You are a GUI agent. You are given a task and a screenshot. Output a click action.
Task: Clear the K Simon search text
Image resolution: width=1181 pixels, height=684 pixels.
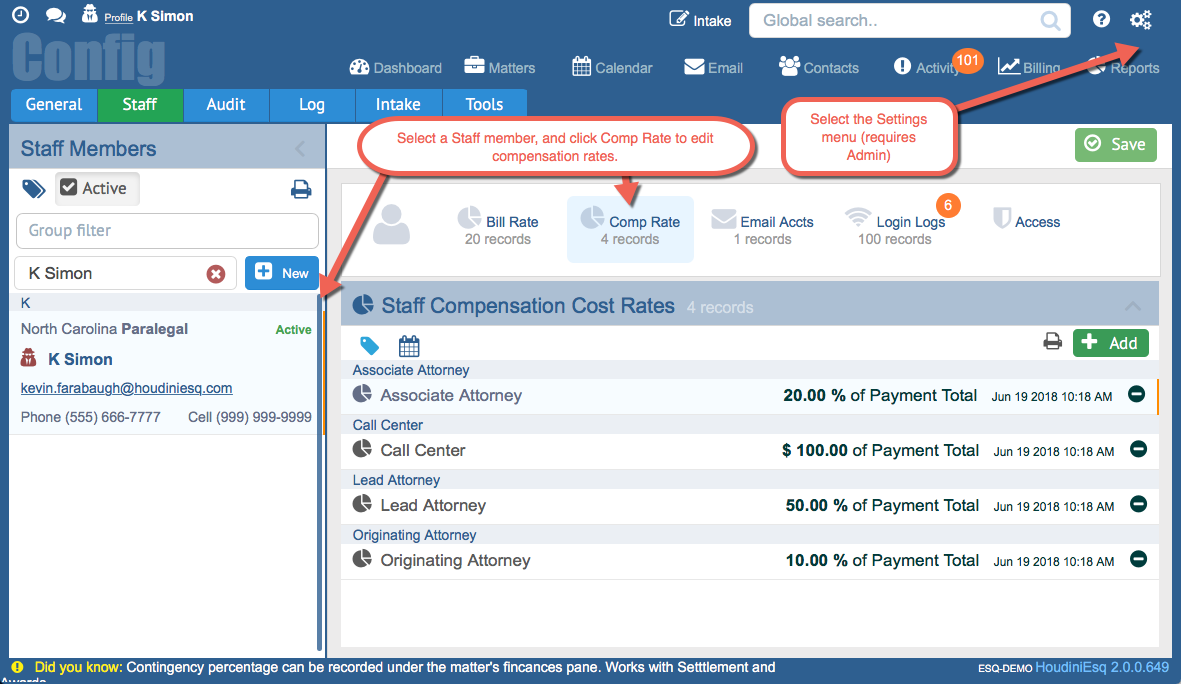216,274
